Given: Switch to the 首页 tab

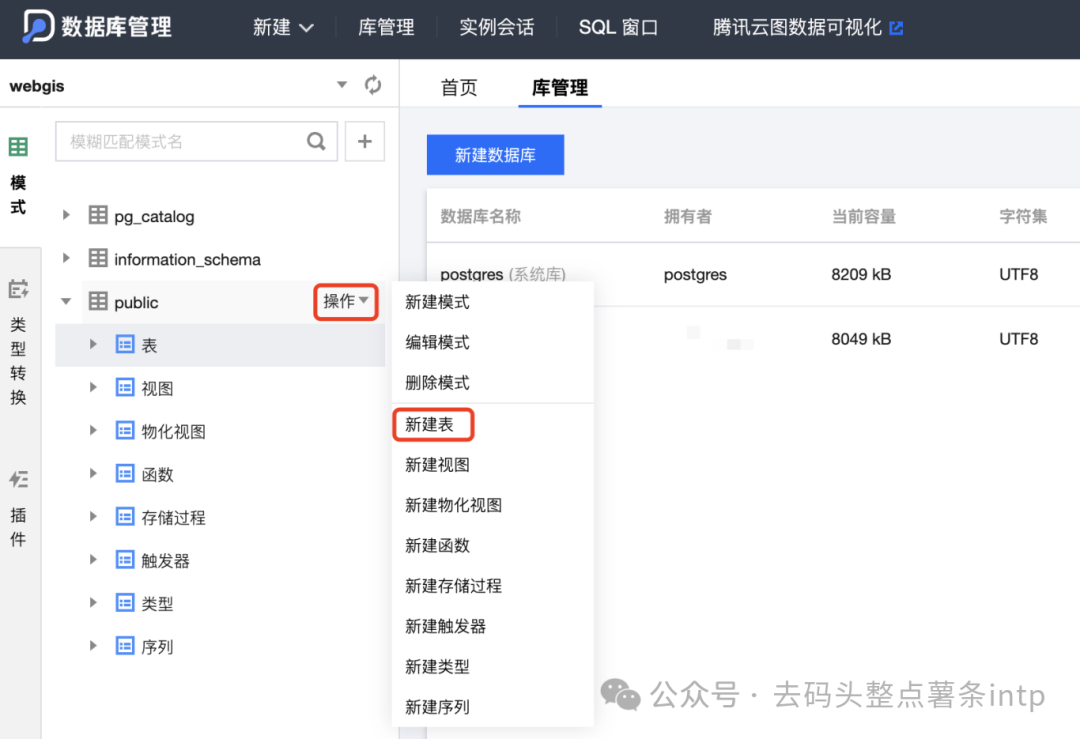Looking at the screenshot, I should click(x=459, y=87).
